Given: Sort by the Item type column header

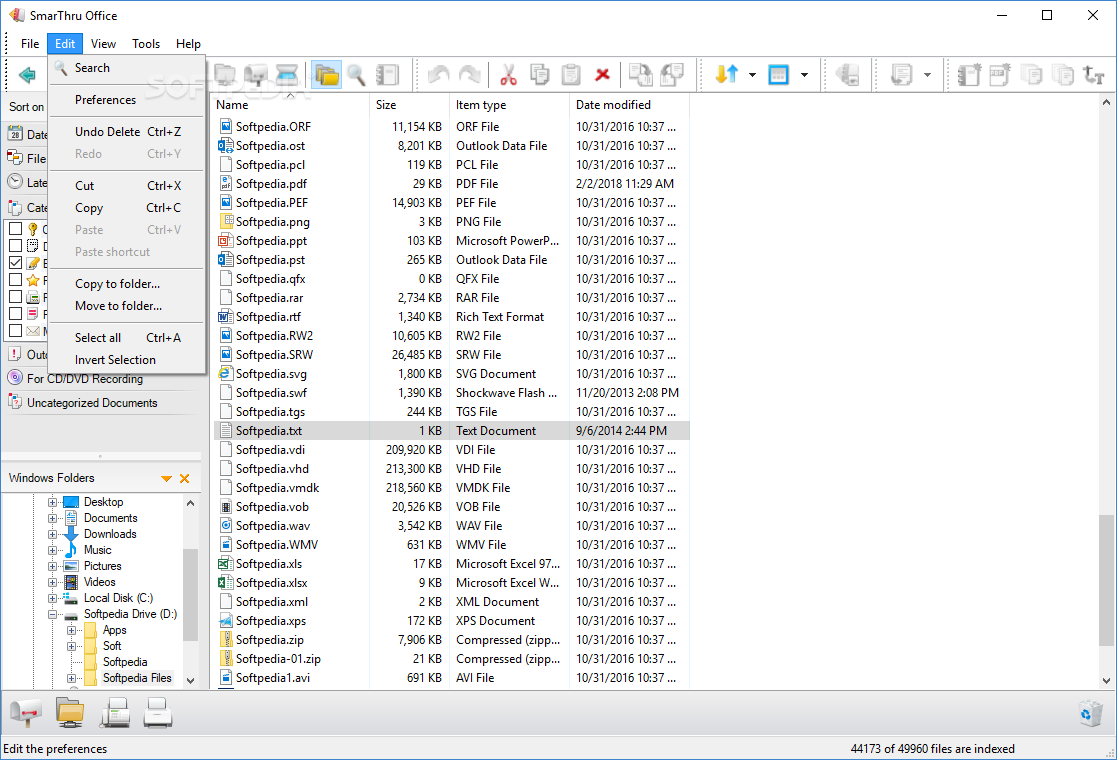Looking at the screenshot, I should pyautogui.click(x=509, y=105).
